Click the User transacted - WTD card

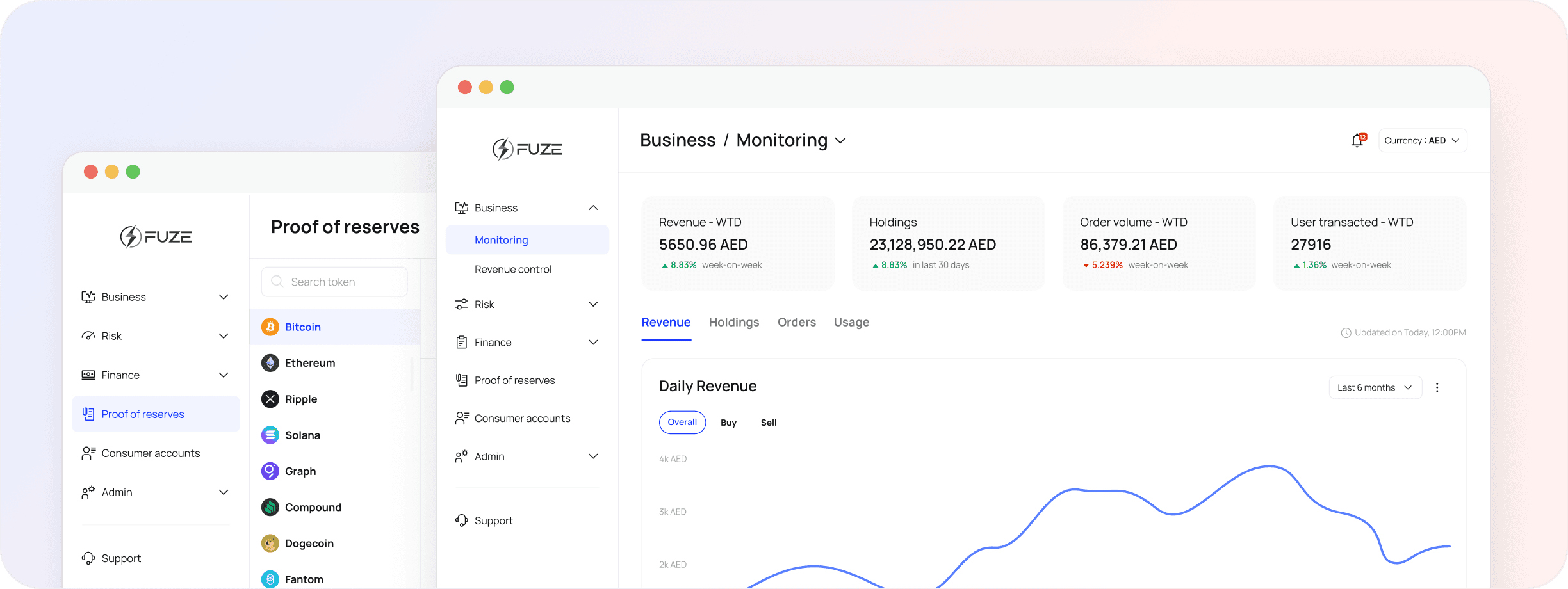pos(1369,243)
